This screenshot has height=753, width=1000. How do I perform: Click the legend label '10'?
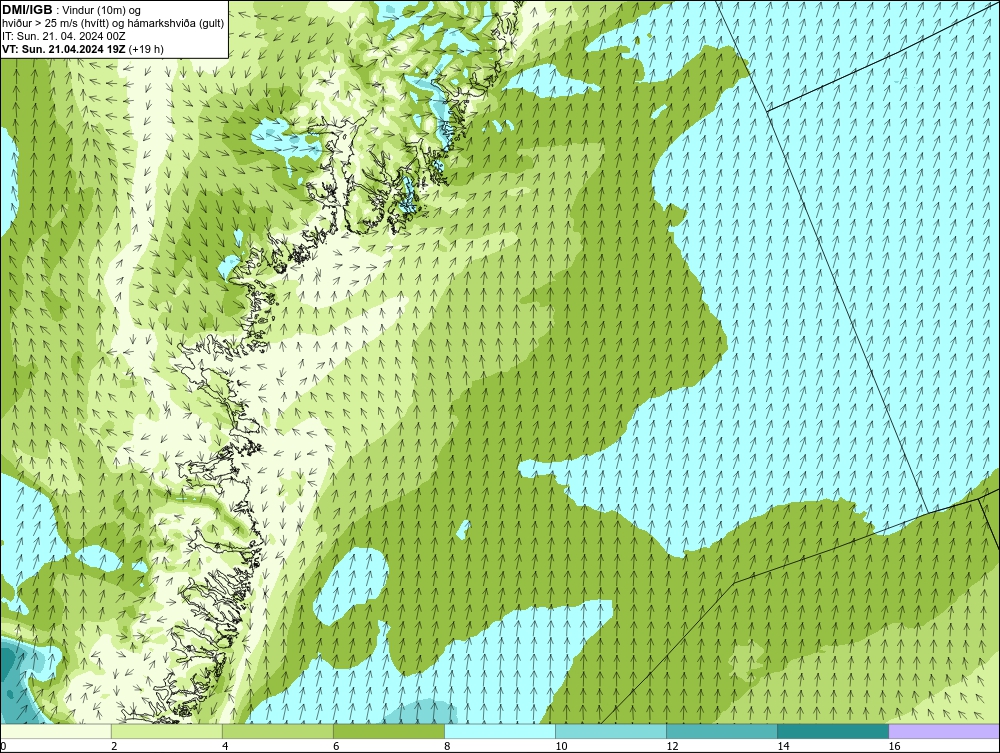(x=561, y=746)
